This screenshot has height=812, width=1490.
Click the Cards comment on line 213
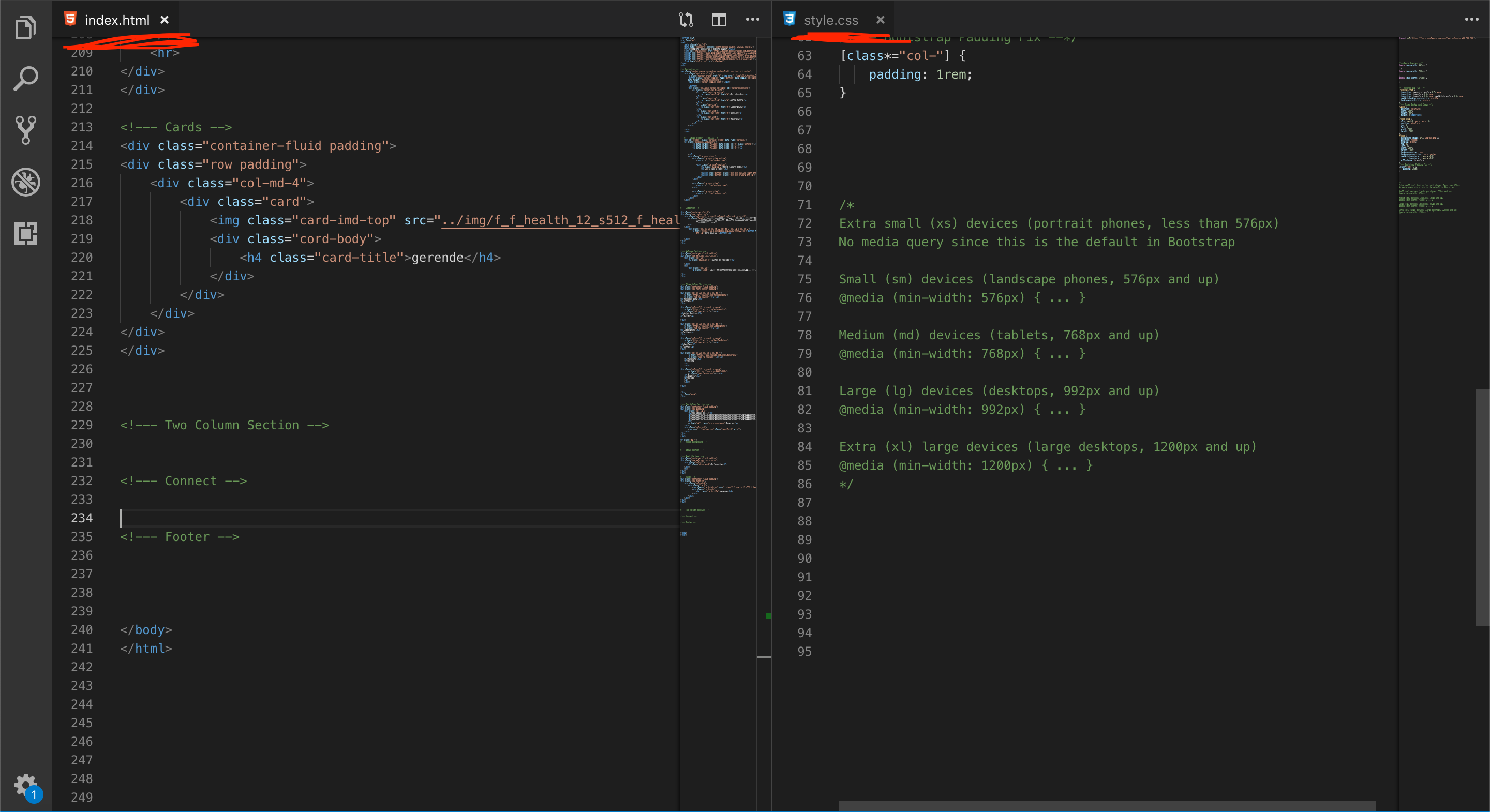point(176,127)
